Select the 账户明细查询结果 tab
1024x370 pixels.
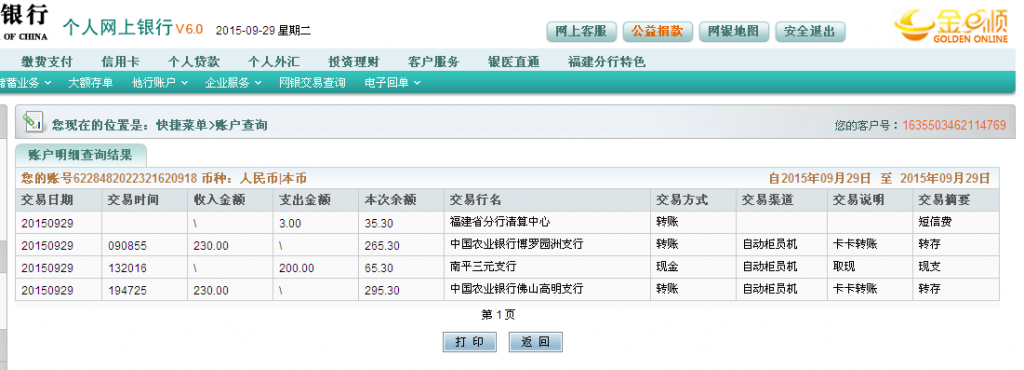click(81, 155)
